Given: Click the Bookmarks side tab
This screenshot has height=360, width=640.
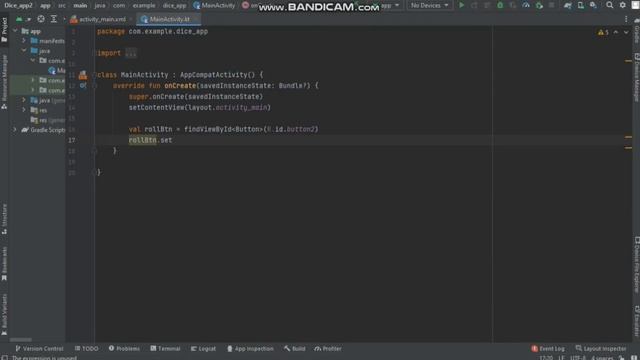Looking at the screenshot, I should pos(4,263).
